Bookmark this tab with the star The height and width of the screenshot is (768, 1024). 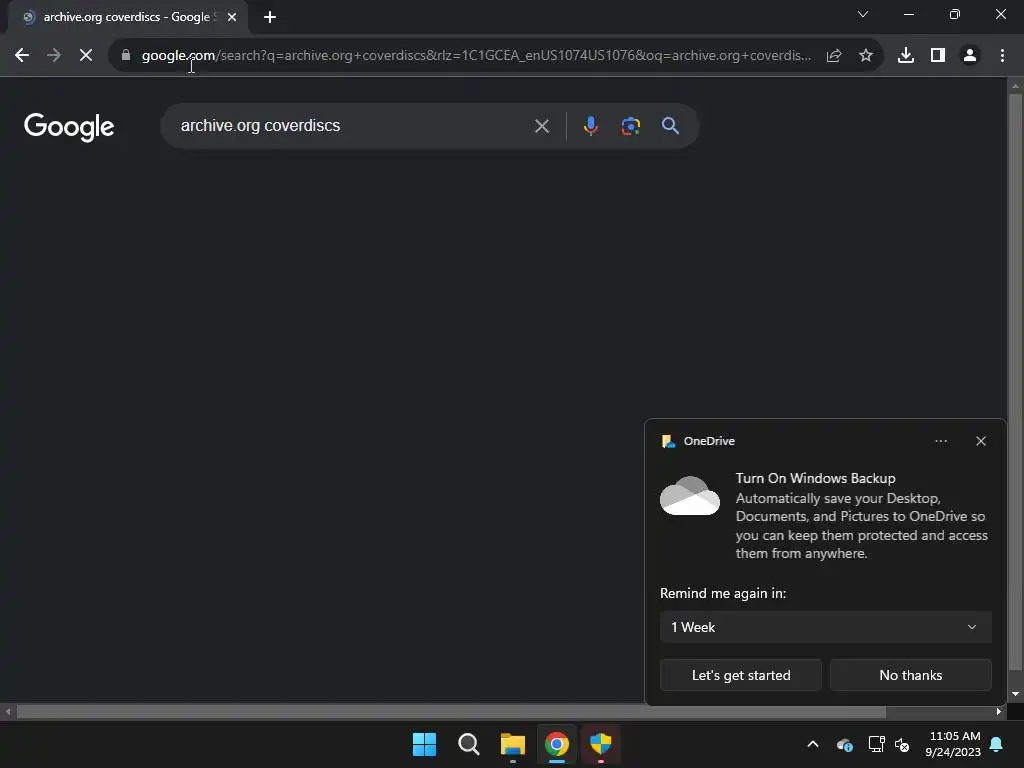(866, 56)
